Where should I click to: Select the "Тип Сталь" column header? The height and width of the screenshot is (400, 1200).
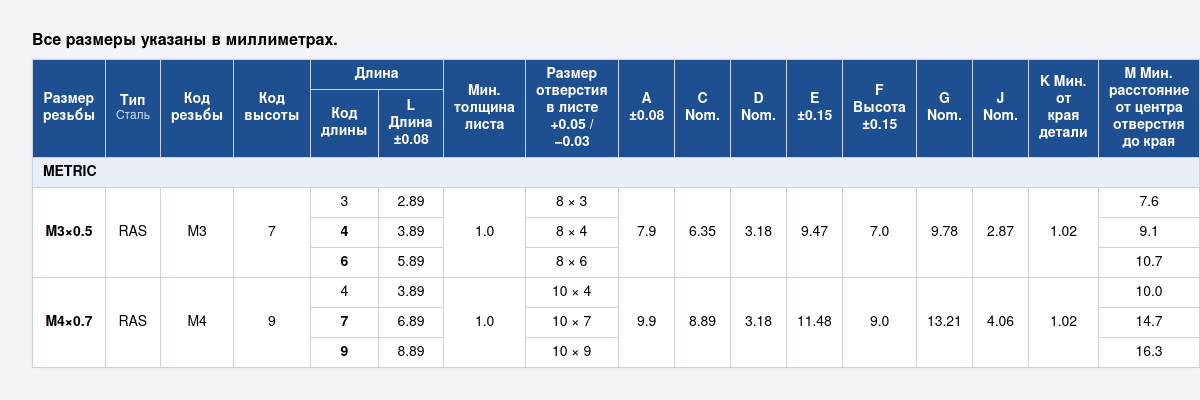[132, 107]
